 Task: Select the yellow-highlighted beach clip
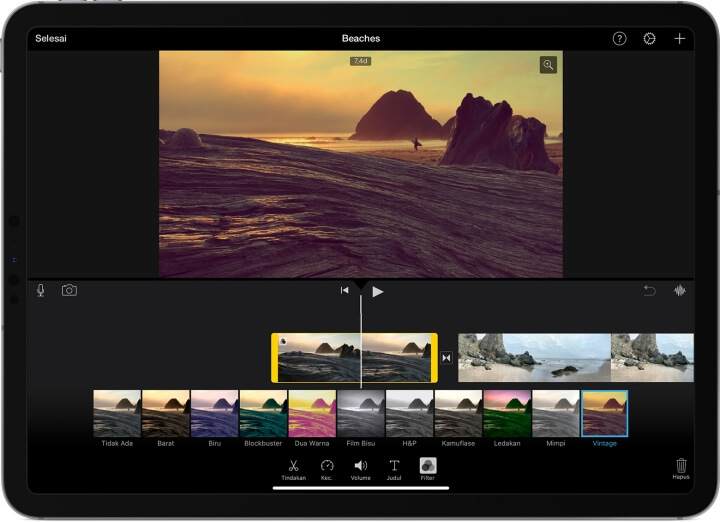point(354,358)
